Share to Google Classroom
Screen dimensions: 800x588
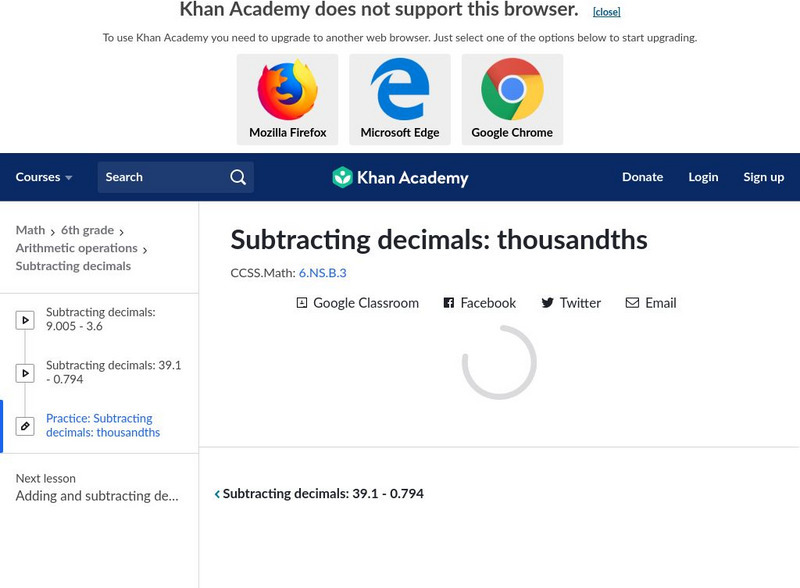click(357, 303)
